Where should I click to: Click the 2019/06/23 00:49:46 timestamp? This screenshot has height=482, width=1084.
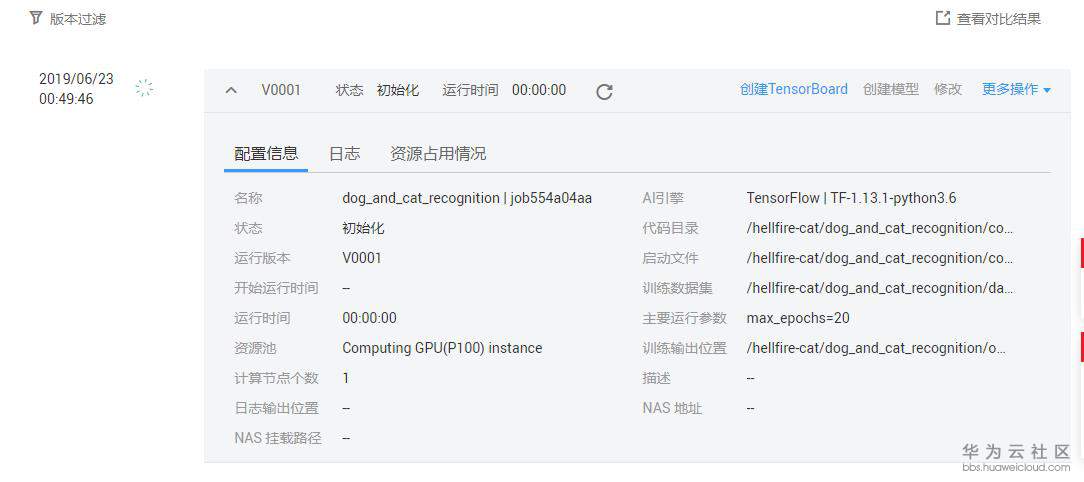(76, 89)
